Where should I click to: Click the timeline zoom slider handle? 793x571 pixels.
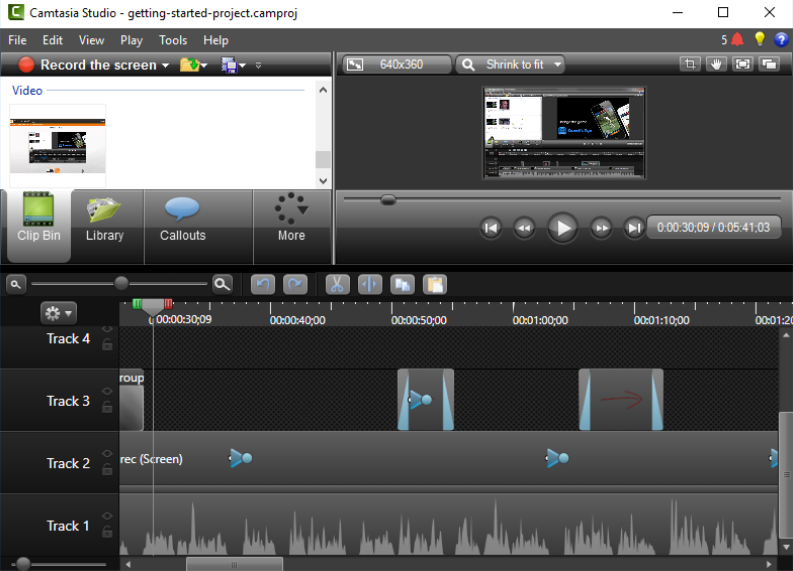tap(121, 283)
